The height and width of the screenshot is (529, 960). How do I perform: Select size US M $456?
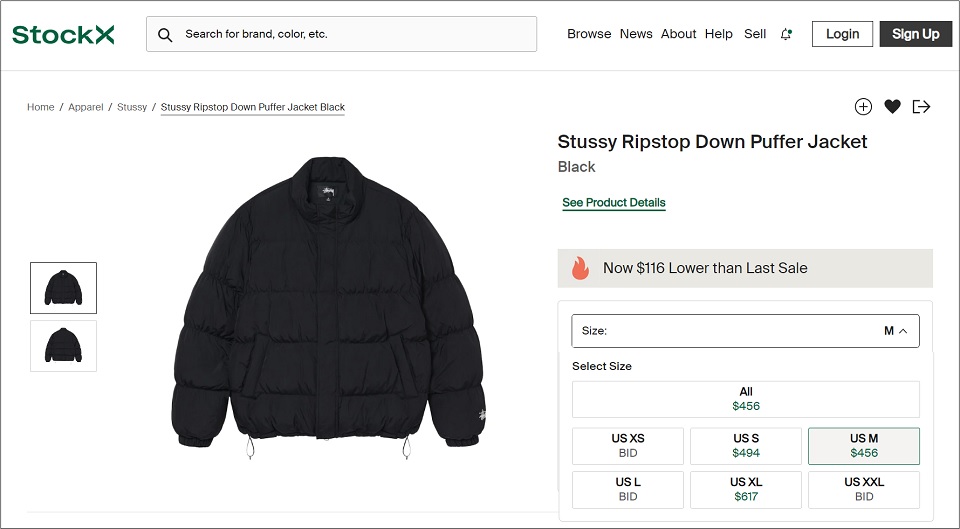(864, 446)
